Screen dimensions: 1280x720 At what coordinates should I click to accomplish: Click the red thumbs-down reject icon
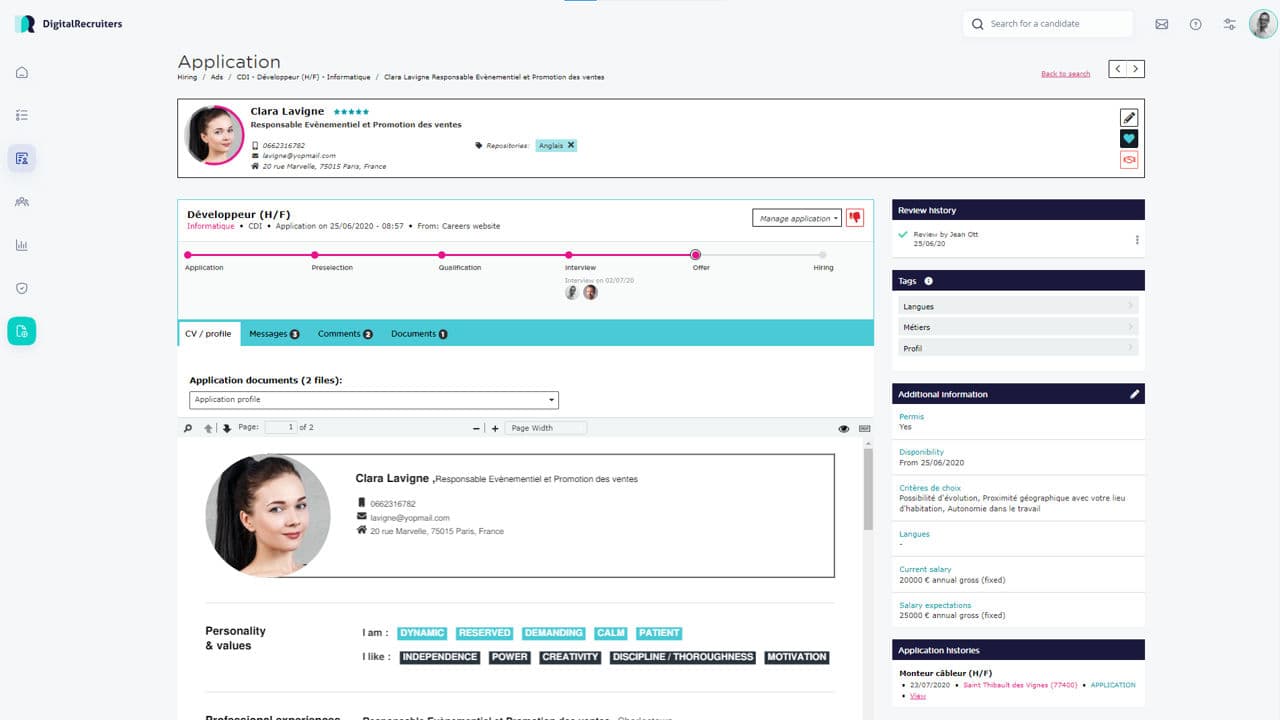855,218
